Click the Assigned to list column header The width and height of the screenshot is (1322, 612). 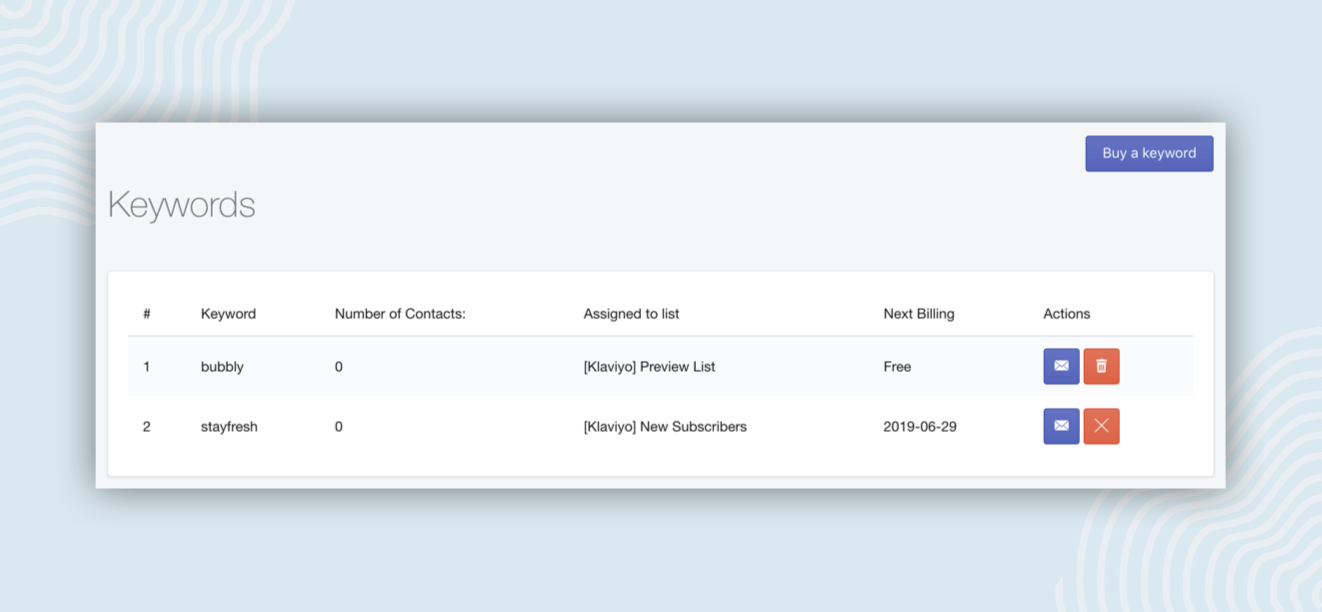click(x=631, y=314)
